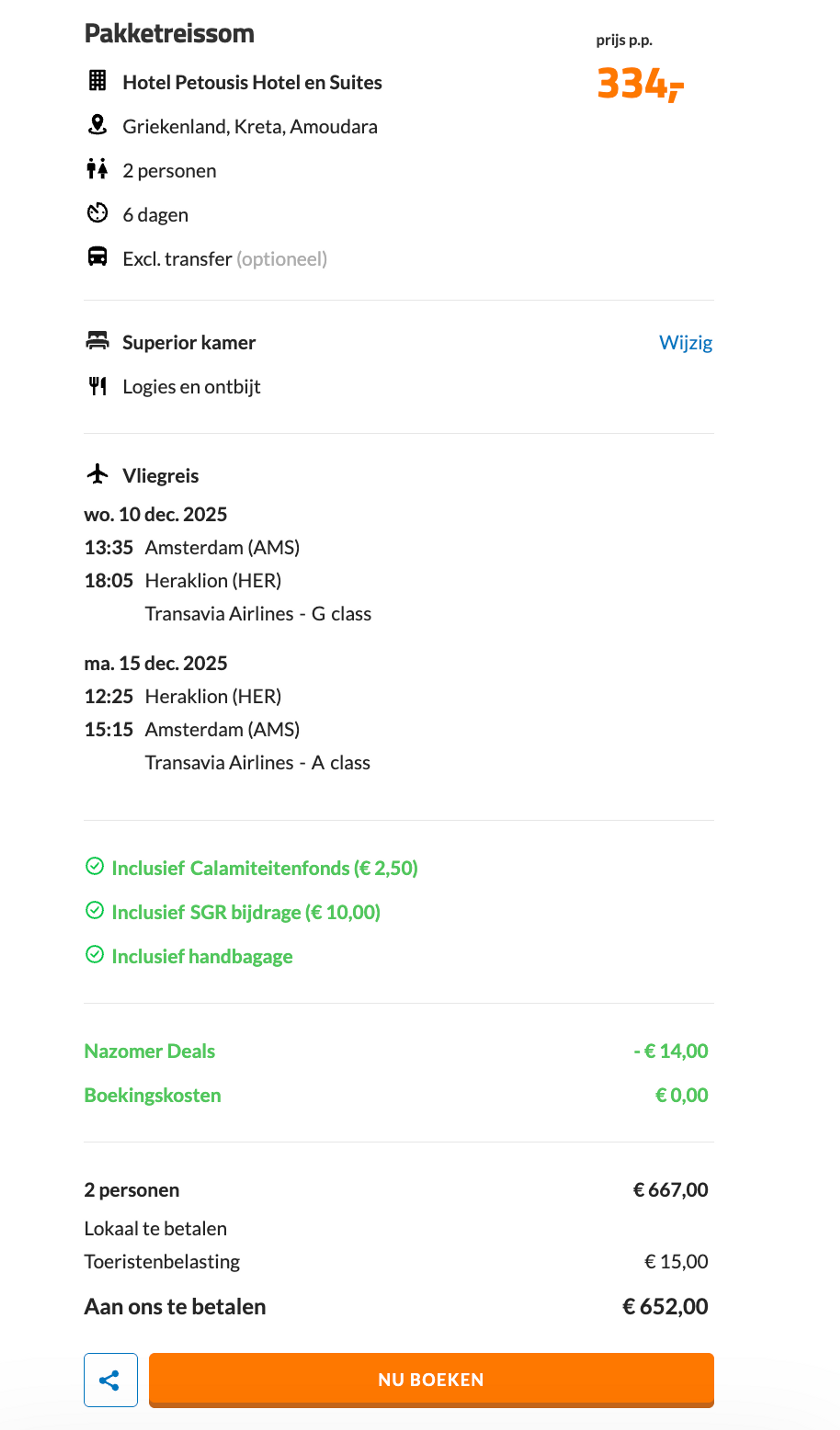Click the fork and knife meal icon
The width and height of the screenshot is (840, 1430).
tap(97, 386)
